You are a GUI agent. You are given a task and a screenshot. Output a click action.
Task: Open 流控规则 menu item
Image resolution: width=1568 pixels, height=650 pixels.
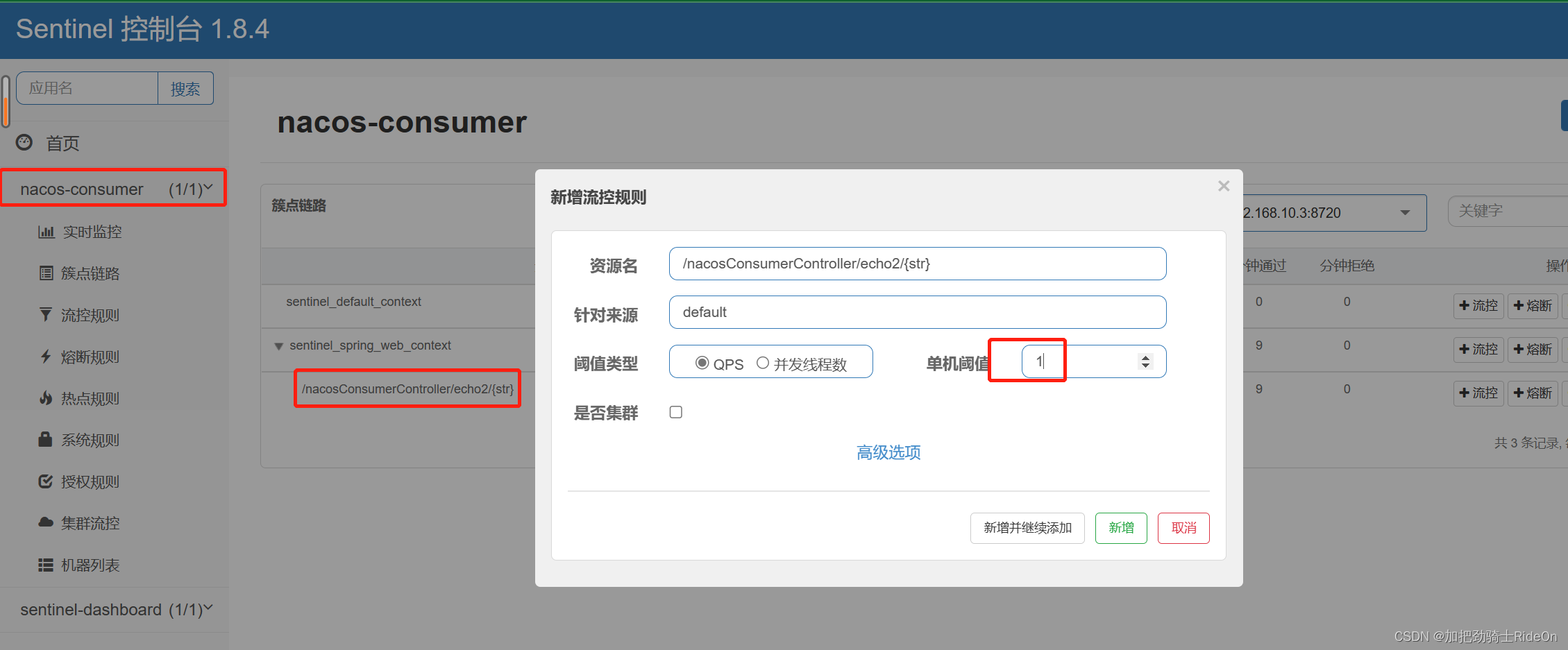[x=90, y=315]
